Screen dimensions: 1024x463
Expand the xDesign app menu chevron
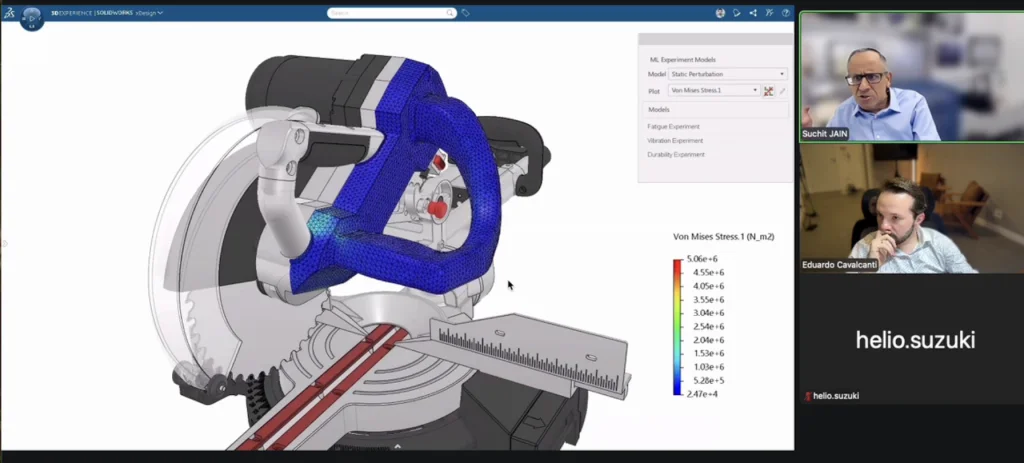(161, 13)
